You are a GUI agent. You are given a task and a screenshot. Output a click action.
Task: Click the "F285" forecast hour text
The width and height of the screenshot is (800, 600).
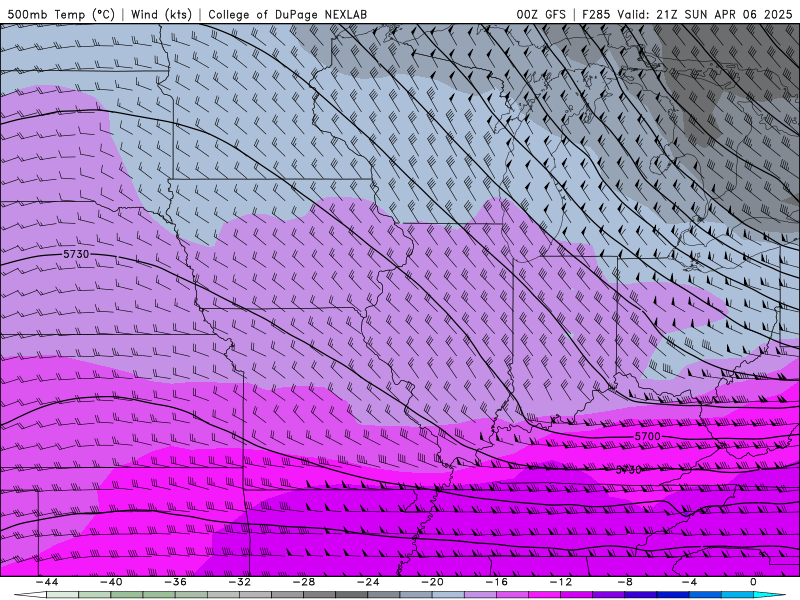tap(596, 14)
